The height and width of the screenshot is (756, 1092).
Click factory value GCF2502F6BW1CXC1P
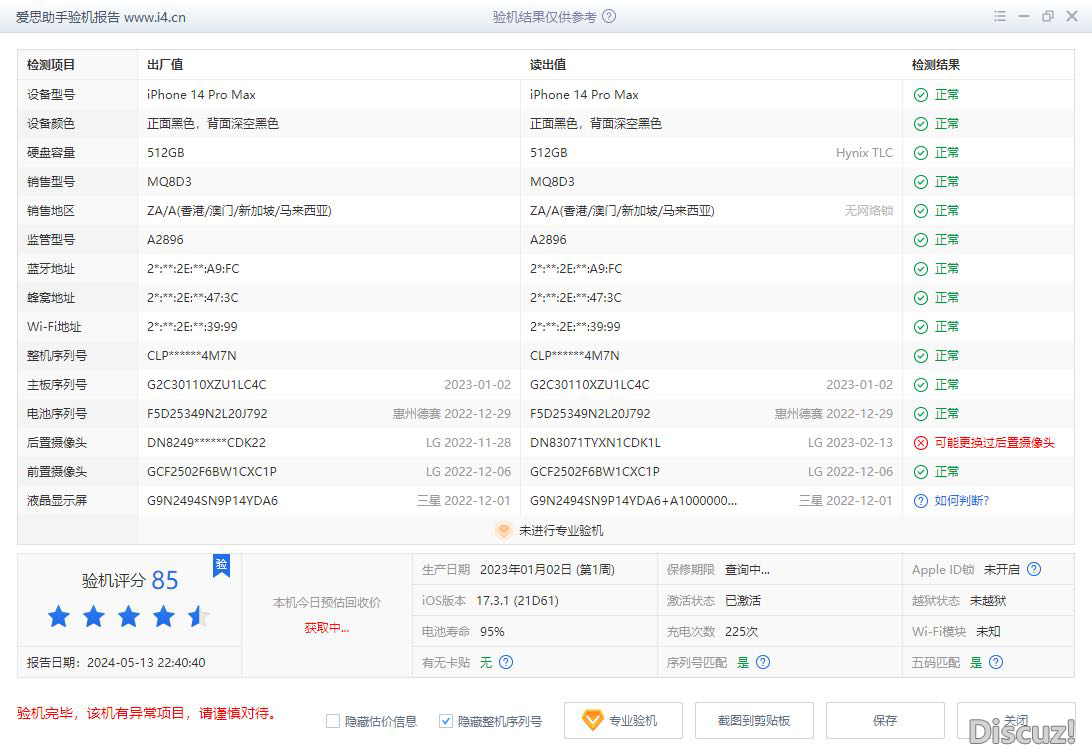(x=212, y=472)
